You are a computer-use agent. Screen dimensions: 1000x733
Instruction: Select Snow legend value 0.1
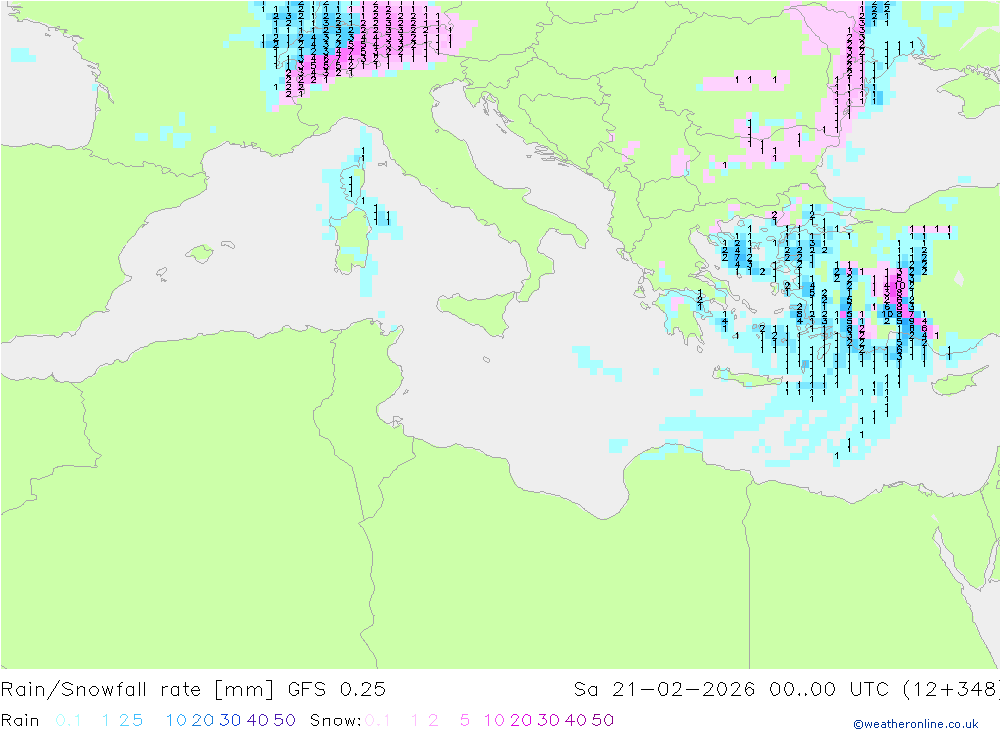click(378, 720)
